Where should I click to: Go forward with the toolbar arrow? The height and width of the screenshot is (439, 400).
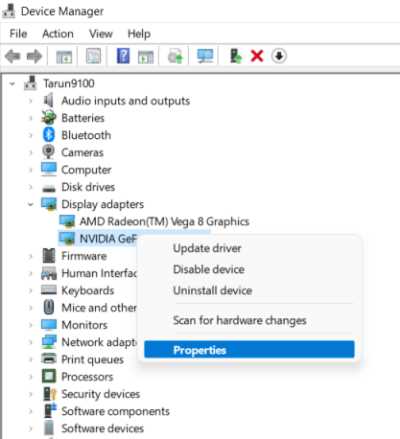pyautogui.click(x=34, y=56)
